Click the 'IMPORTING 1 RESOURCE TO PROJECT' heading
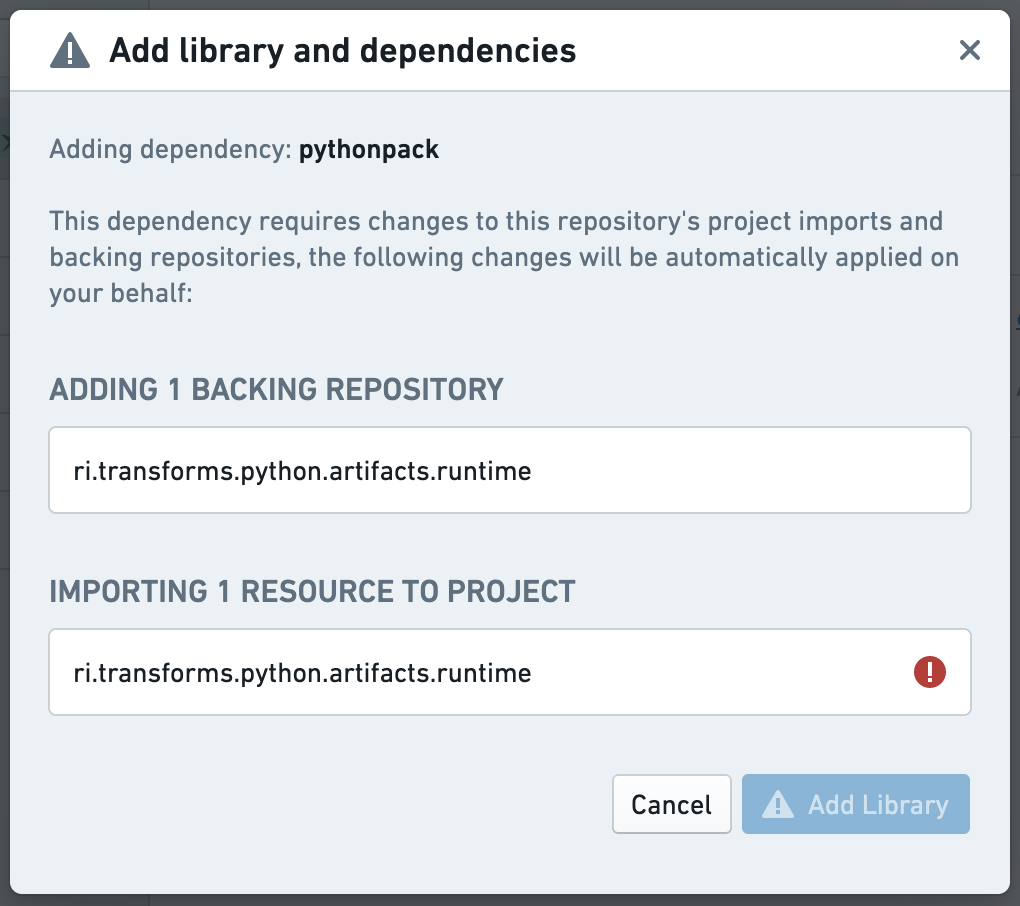The height and width of the screenshot is (906, 1020). pyautogui.click(x=312, y=591)
